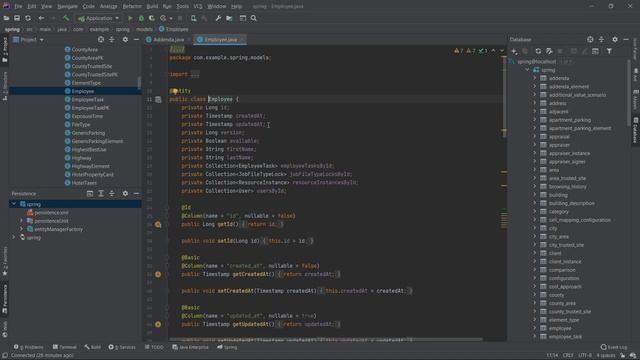Expand addenda table in Database tree

[535, 78]
